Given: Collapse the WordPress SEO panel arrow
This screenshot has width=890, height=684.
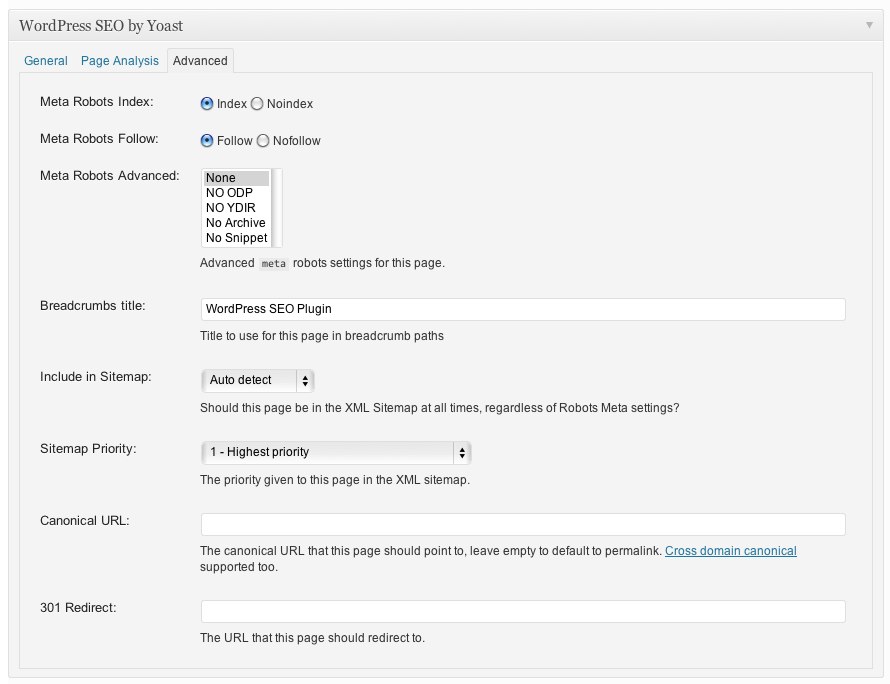Looking at the screenshot, I should click(x=869, y=25).
